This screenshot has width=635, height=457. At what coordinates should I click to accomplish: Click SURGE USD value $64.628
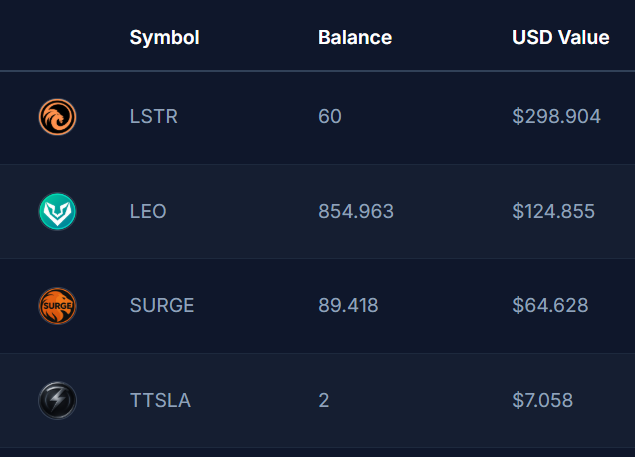pyautogui.click(x=550, y=305)
